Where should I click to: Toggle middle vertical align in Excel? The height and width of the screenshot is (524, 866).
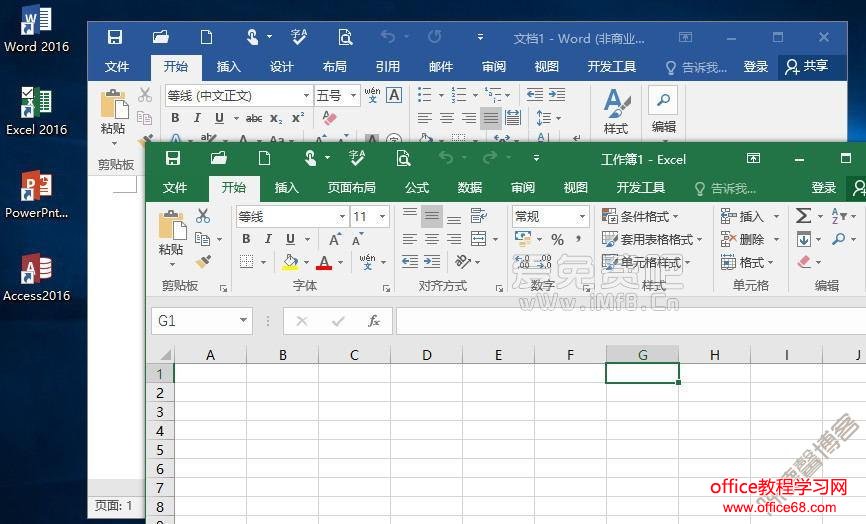[432, 216]
